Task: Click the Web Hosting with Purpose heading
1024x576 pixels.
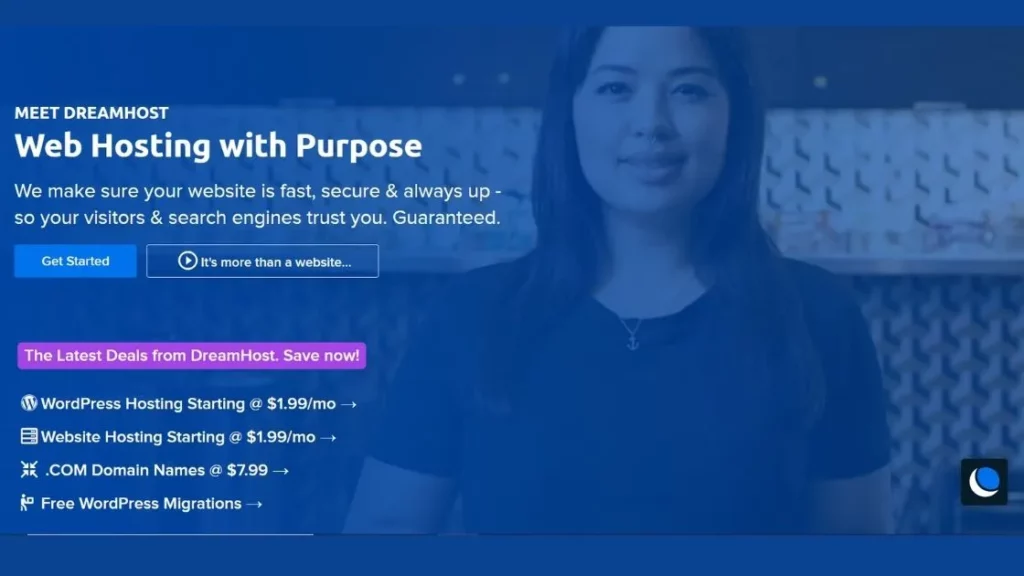Action: coord(218,146)
